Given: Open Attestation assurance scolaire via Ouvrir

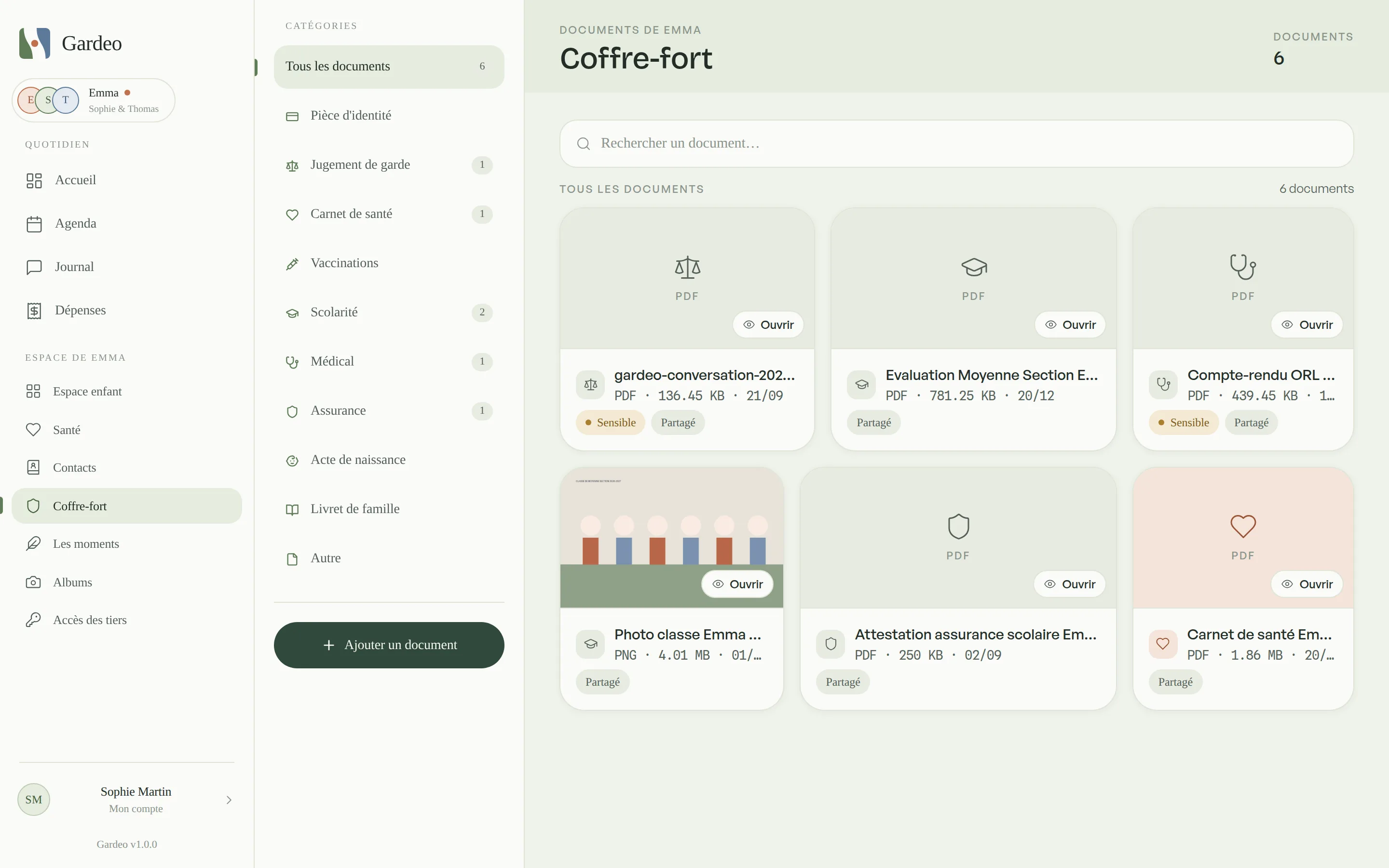Looking at the screenshot, I should [1069, 584].
